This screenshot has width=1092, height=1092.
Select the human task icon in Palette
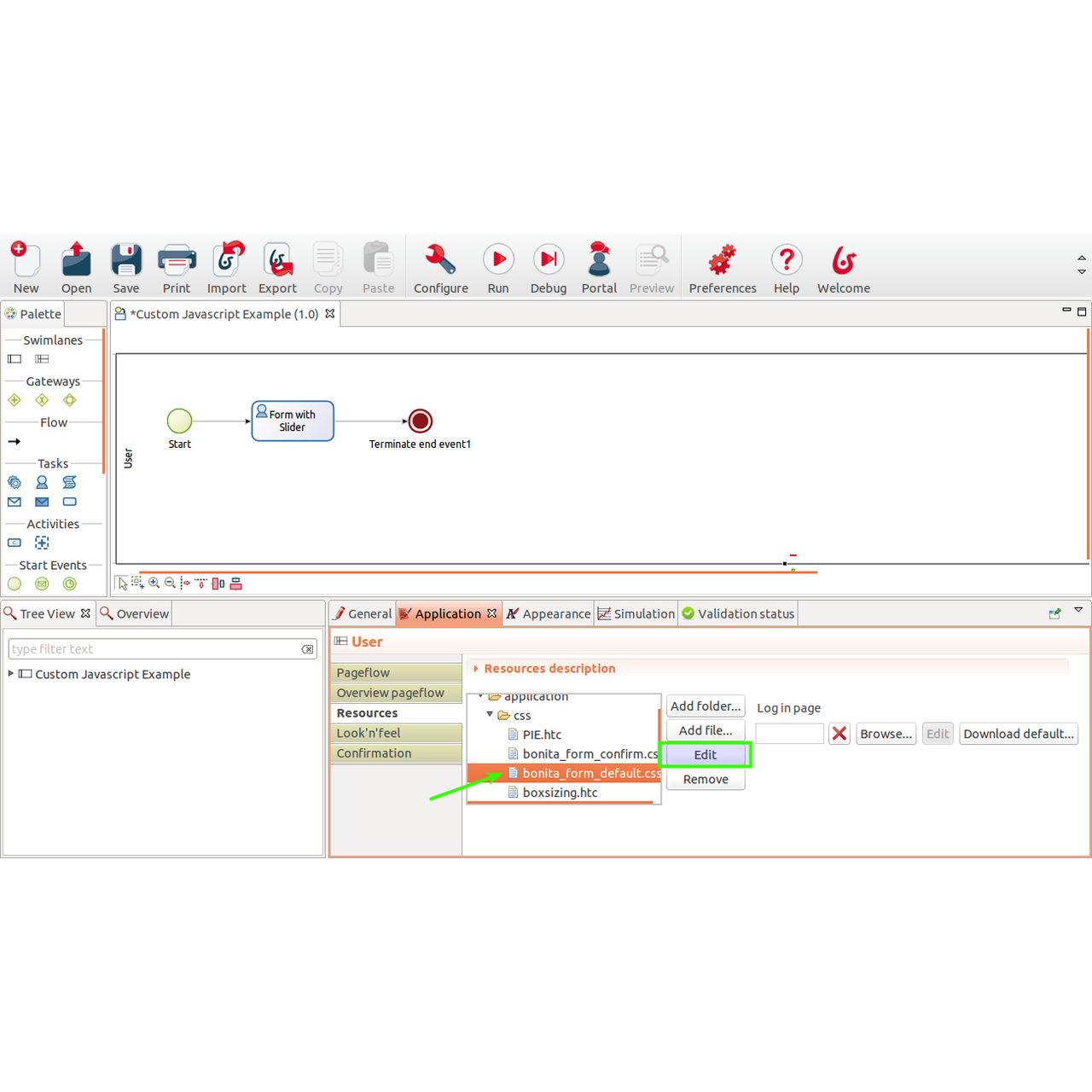click(42, 483)
